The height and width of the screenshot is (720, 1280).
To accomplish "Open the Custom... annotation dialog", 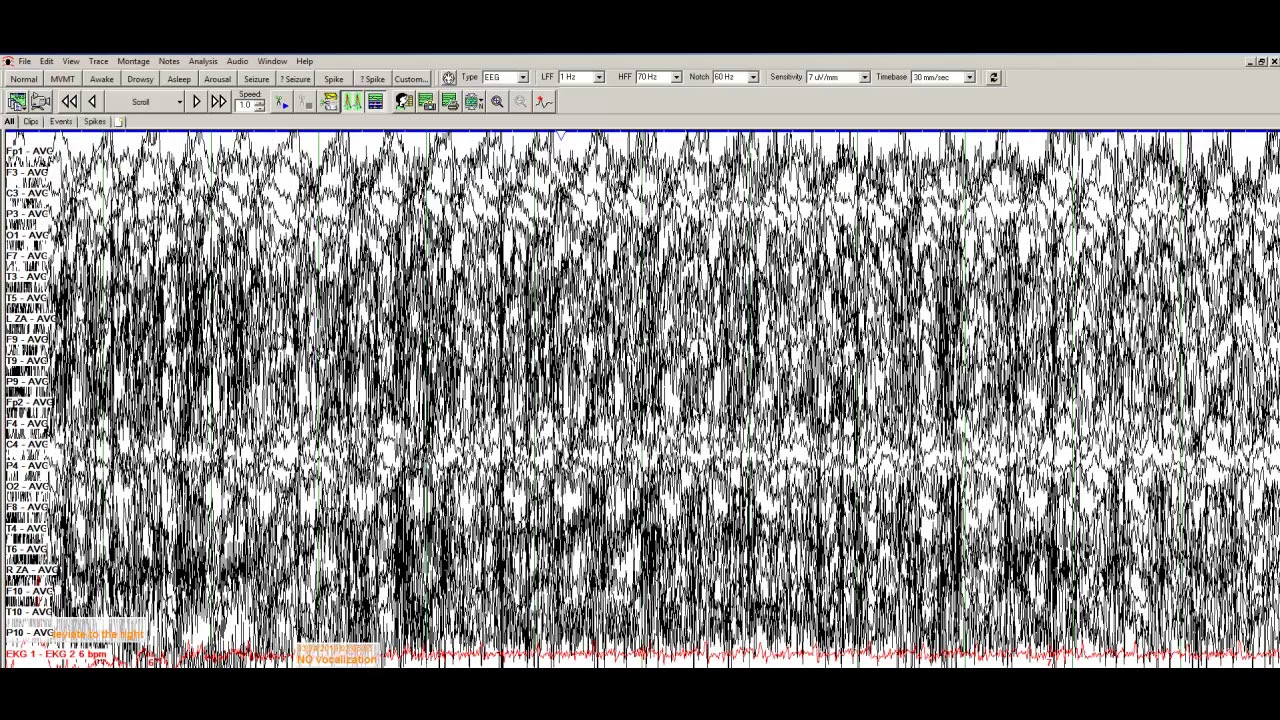I will point(410,79).
